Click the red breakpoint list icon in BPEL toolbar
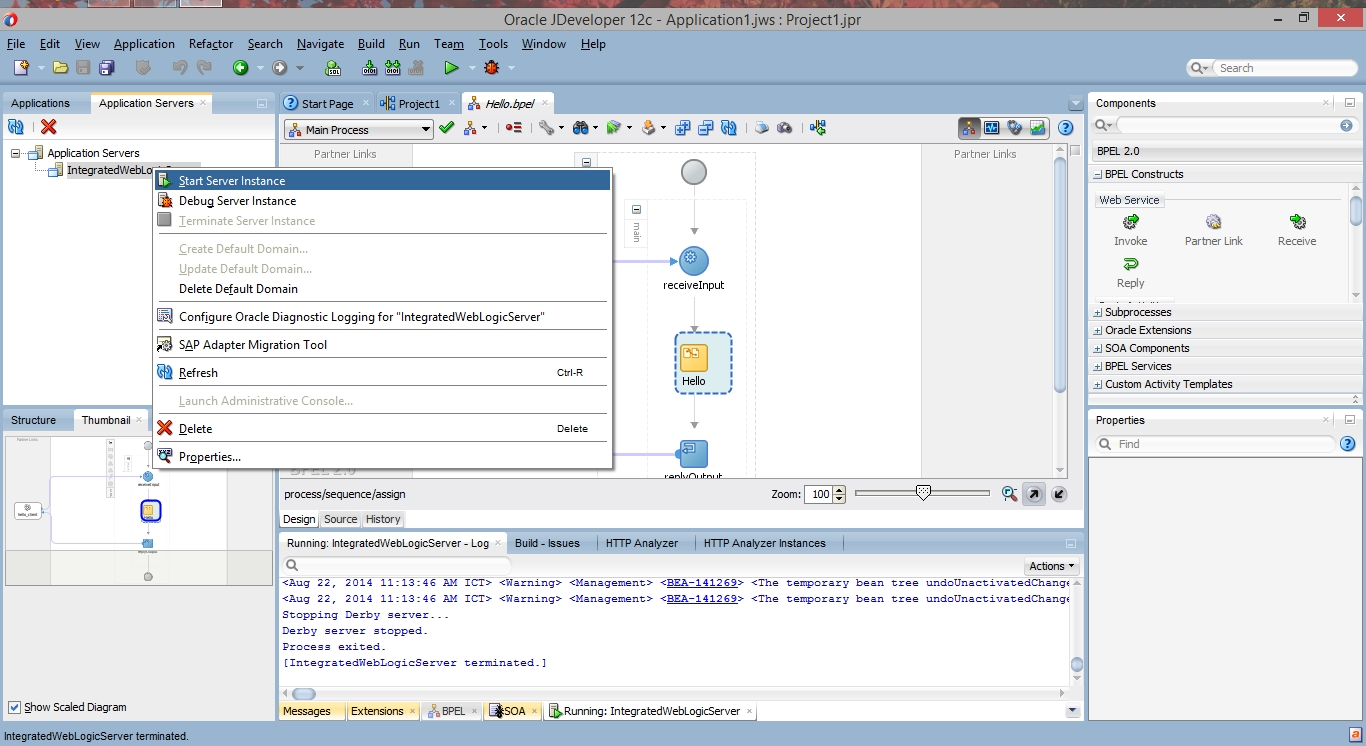The height and width of the screenshot is (746, 1366). click(x=514, y=128)
